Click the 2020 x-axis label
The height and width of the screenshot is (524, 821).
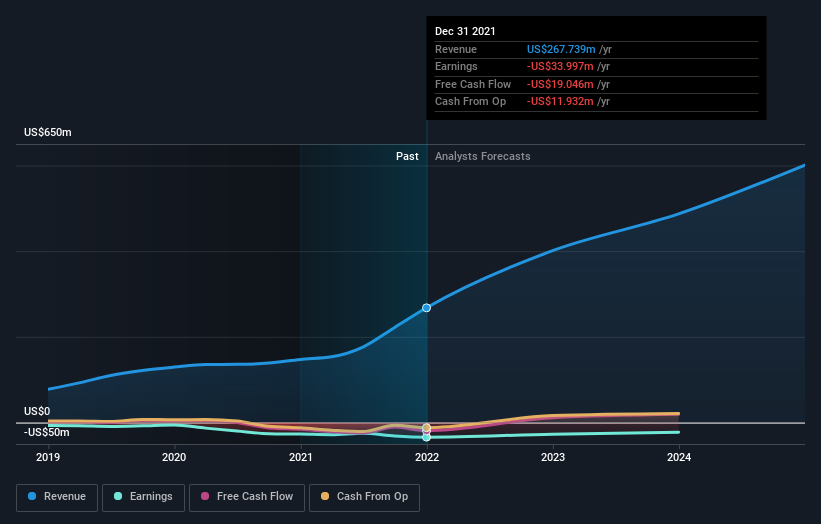[x=174, y=458]
